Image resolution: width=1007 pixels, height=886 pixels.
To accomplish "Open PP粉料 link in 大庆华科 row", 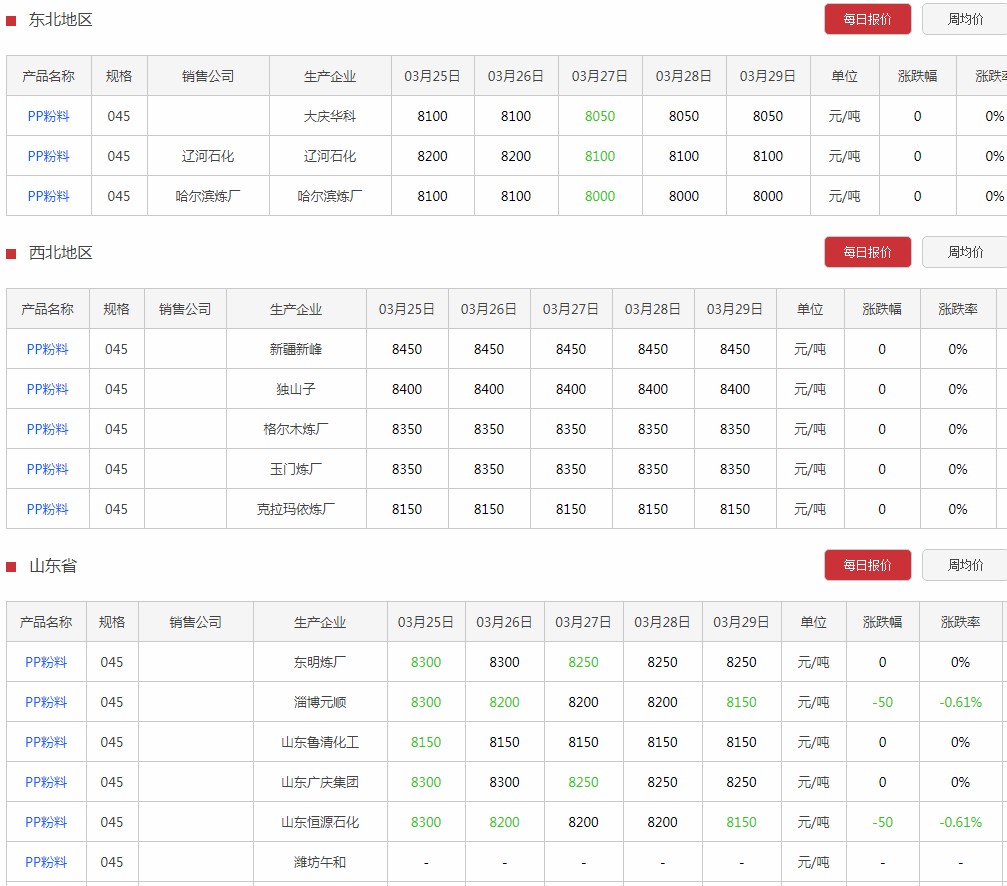I will coord(49,116).
